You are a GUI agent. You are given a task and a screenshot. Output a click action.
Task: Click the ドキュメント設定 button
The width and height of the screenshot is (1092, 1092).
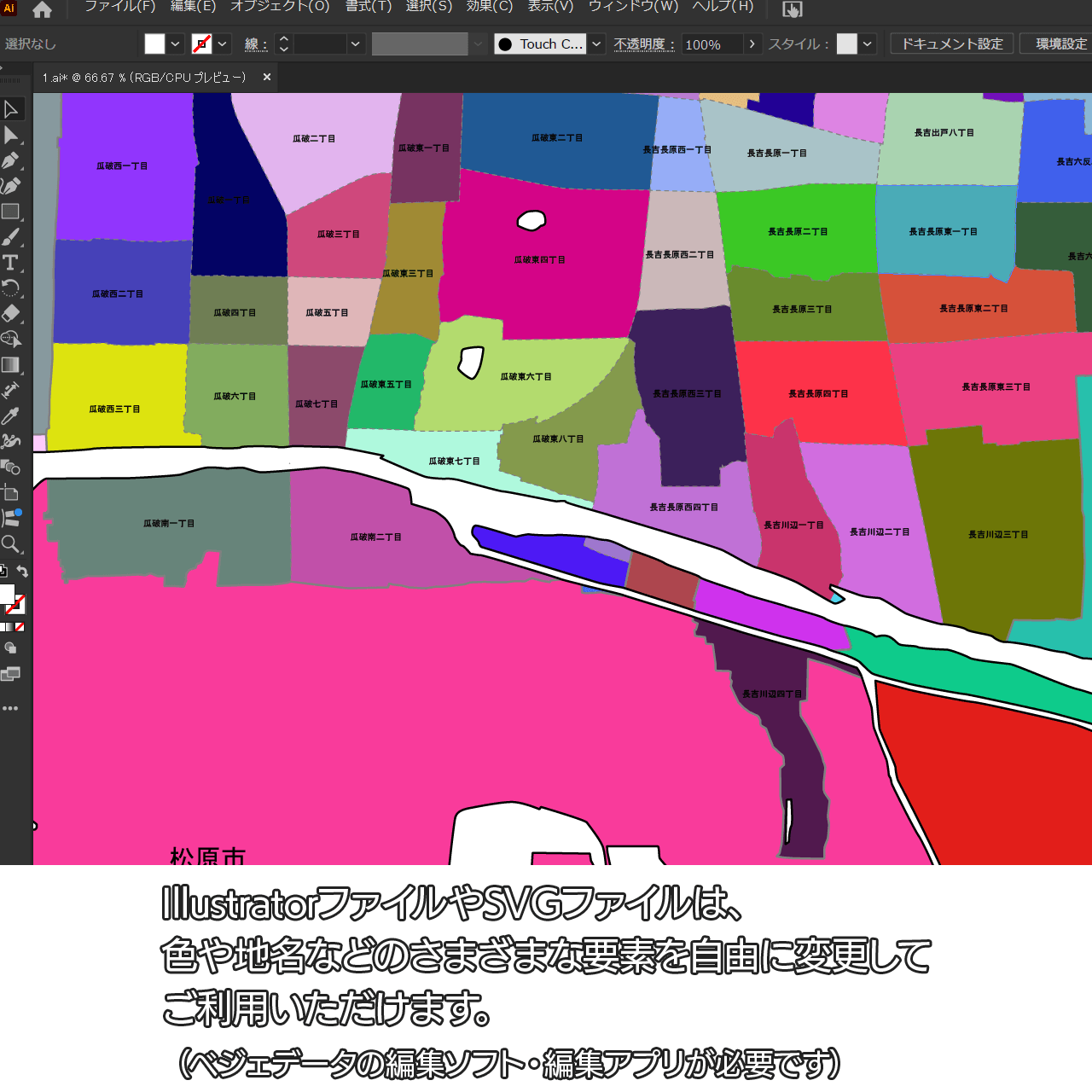[952, 44]
